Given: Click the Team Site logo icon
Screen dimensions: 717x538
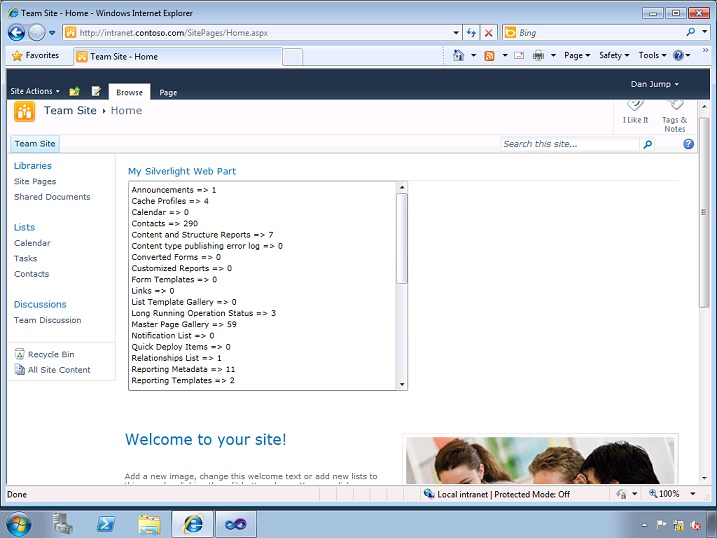Looking at the screenshot, I should coord(24,112).
